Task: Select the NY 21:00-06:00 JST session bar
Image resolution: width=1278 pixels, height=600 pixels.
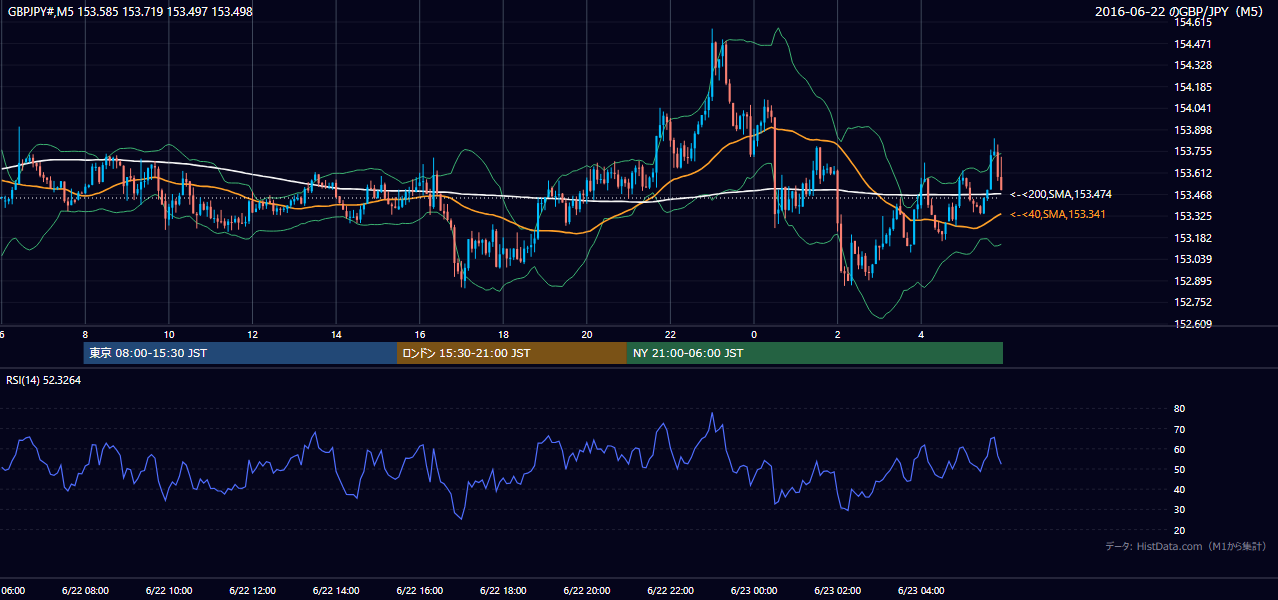Action: 815,353
